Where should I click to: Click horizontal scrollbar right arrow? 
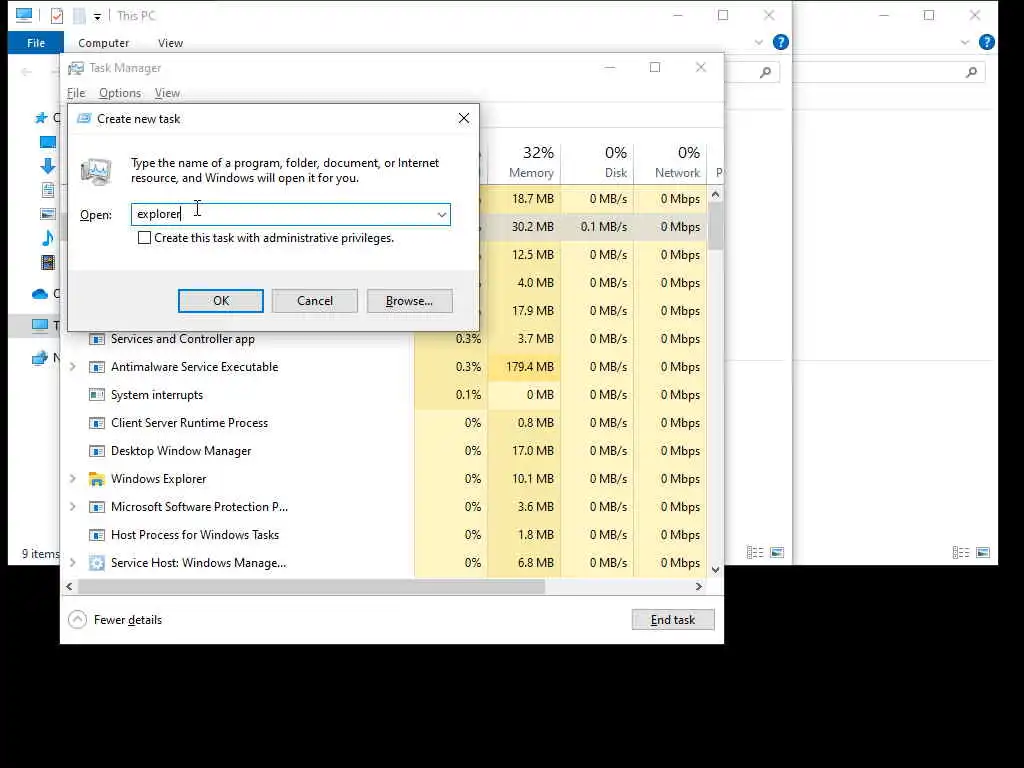(699, 586)
